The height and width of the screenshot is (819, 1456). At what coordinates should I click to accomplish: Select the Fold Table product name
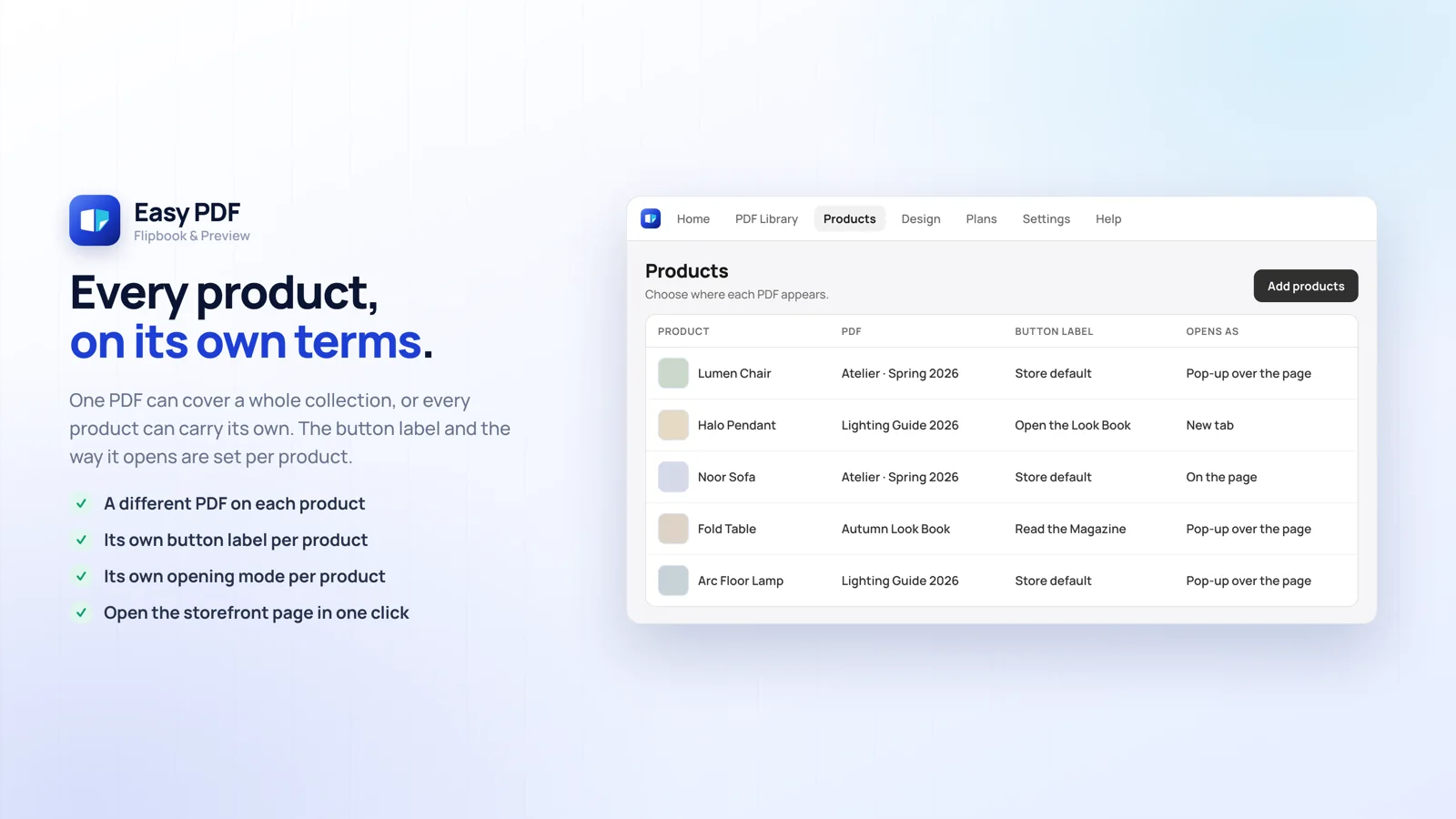(x=727, y=529)
